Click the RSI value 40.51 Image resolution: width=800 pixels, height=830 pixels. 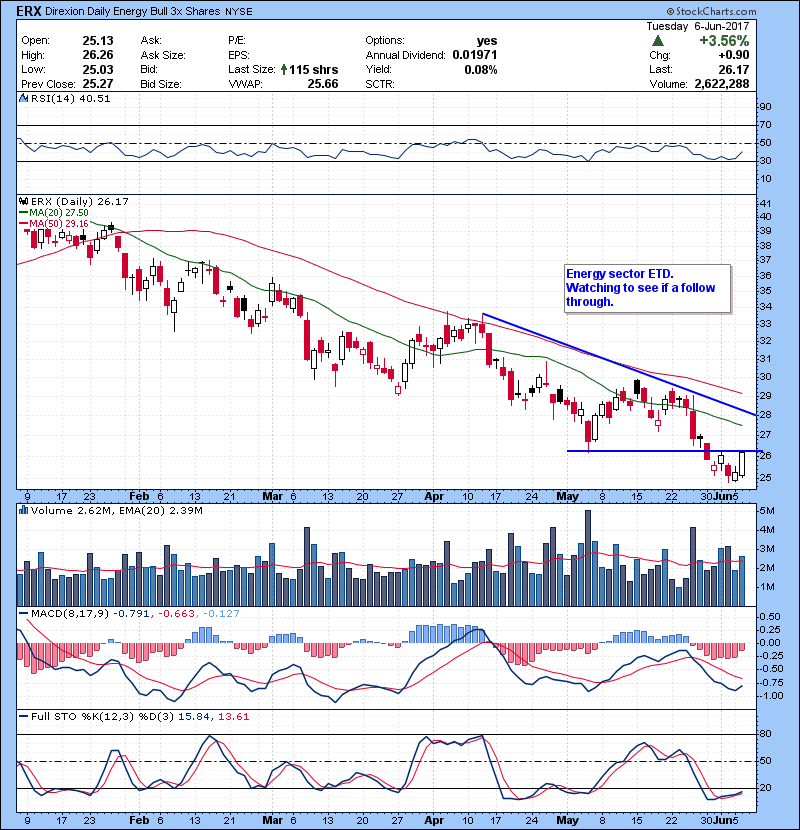coord(96,98)
